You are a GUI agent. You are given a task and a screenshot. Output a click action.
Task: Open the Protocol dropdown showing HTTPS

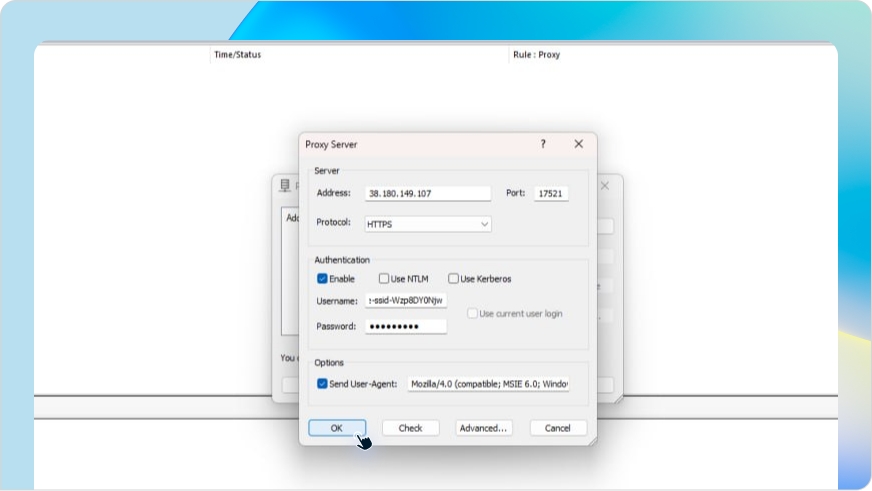[428, 224]
